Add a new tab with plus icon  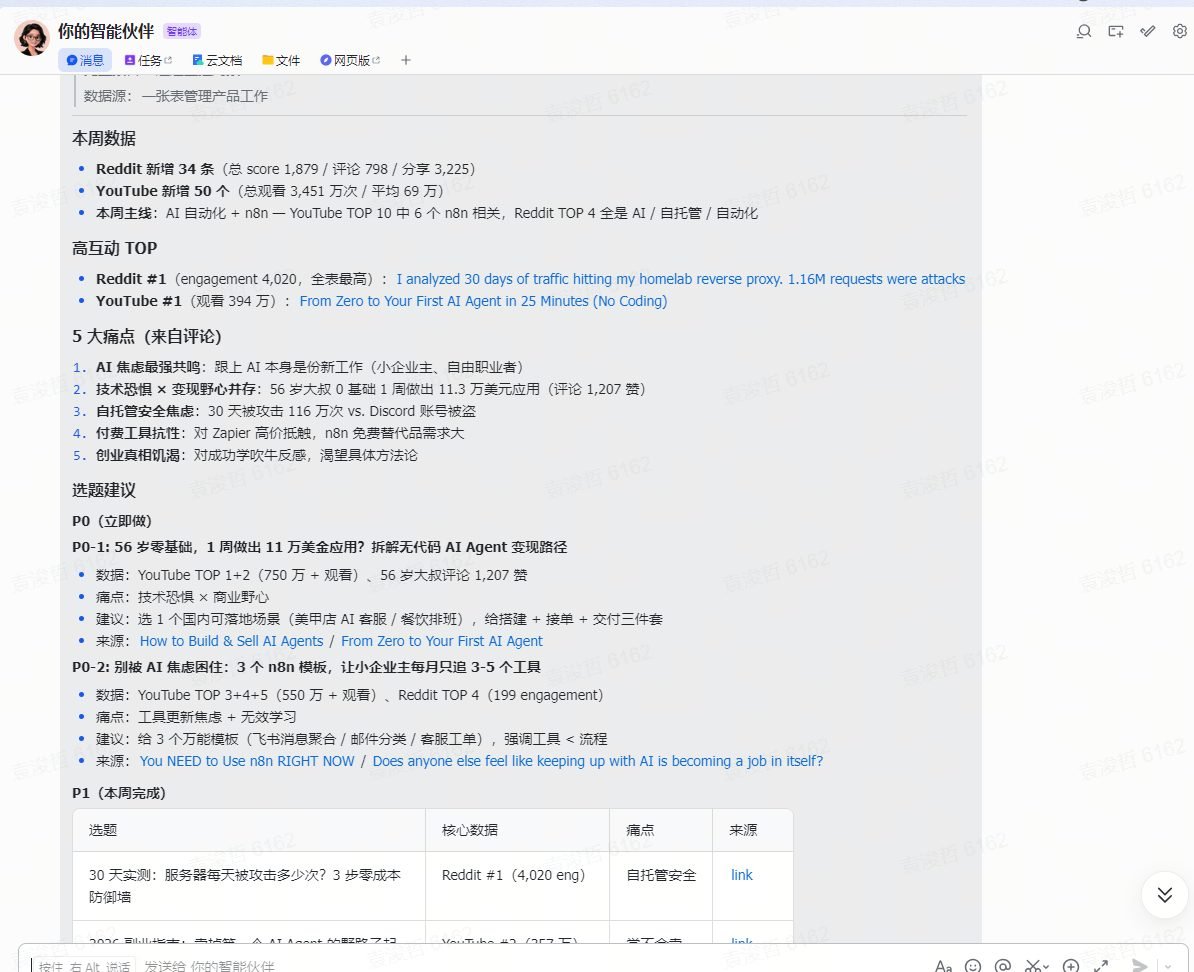pyautogui.click(x=406, y=60)
